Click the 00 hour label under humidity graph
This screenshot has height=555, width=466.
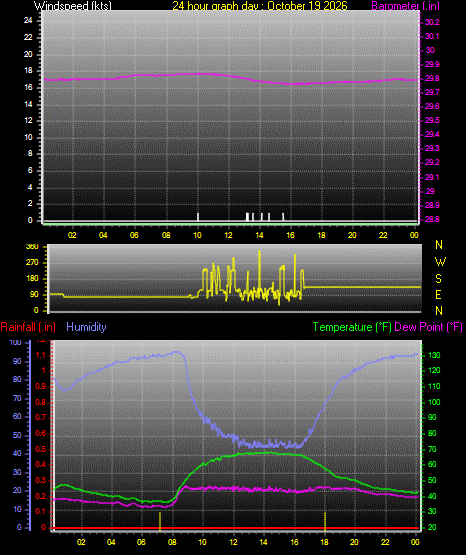415,542
